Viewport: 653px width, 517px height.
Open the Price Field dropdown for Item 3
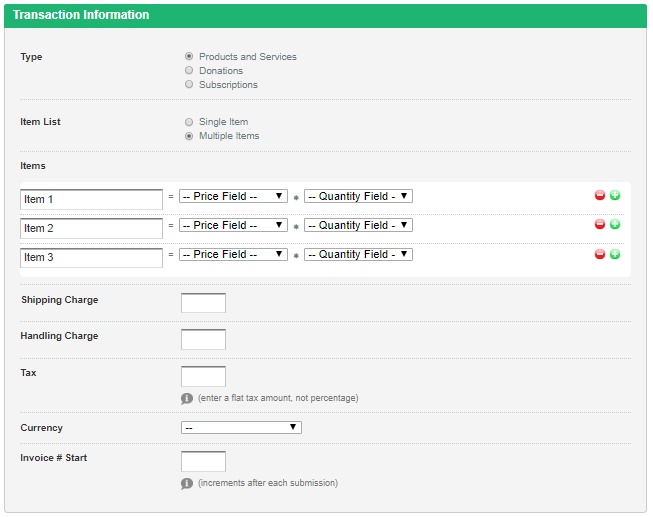(233, 255)
